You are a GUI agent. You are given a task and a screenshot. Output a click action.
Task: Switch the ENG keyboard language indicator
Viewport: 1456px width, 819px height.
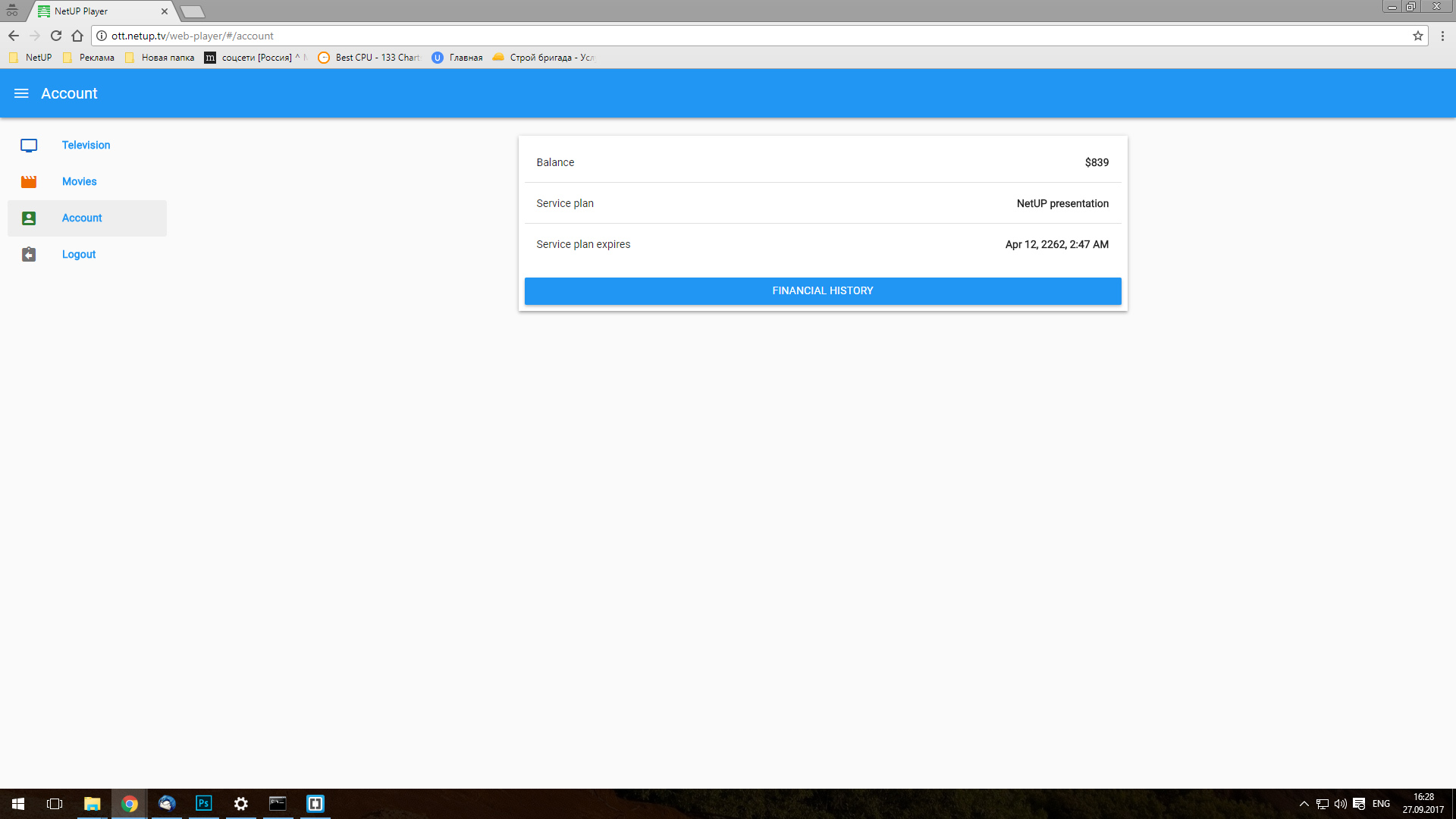1381,804
